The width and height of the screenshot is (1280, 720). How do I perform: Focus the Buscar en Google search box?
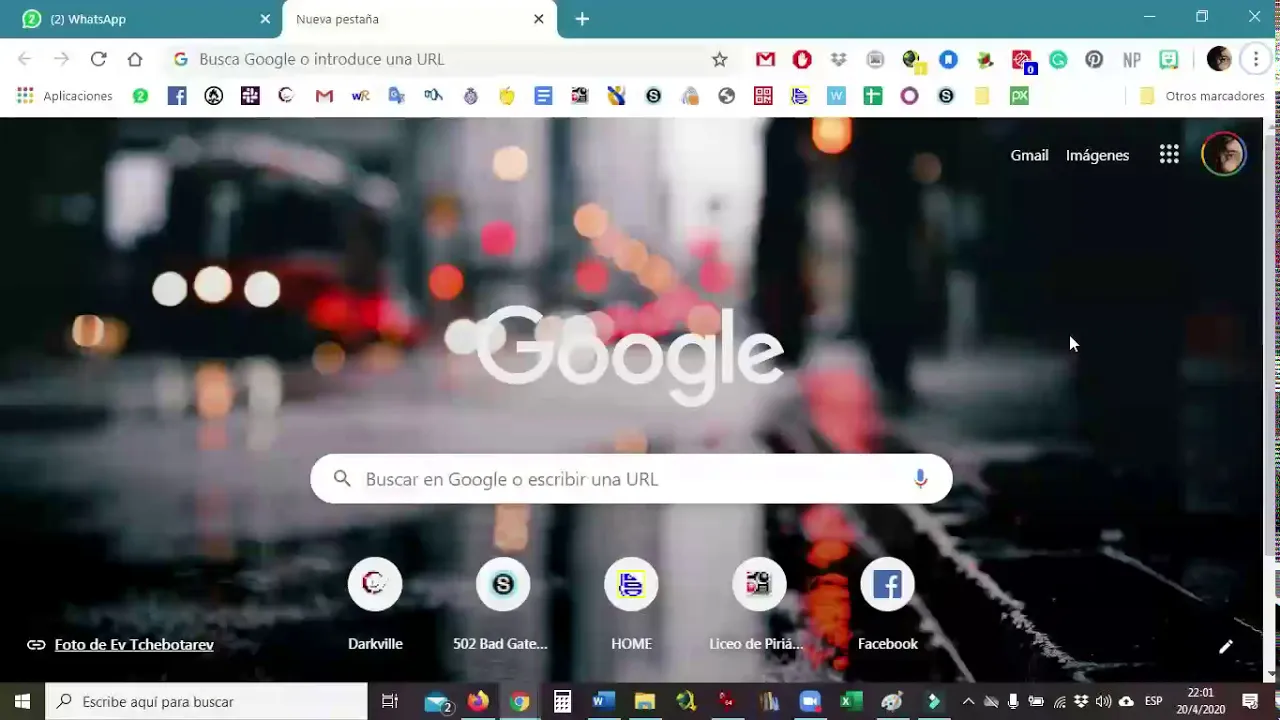click(631, 479)
